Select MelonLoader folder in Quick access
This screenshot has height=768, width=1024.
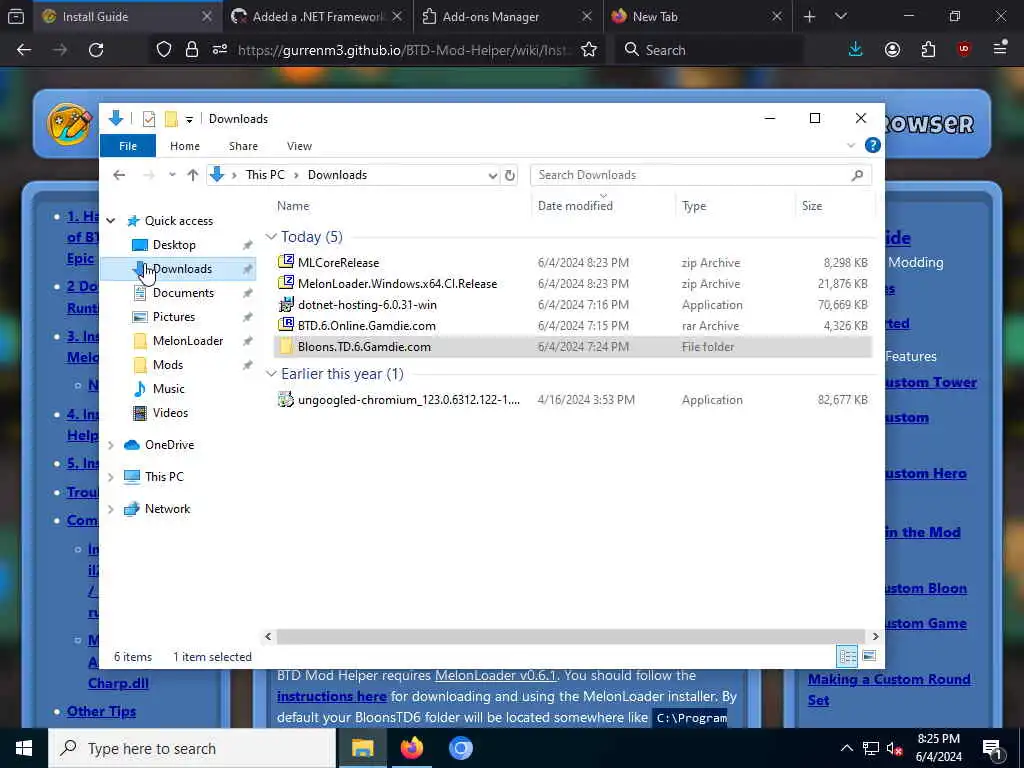187,341
